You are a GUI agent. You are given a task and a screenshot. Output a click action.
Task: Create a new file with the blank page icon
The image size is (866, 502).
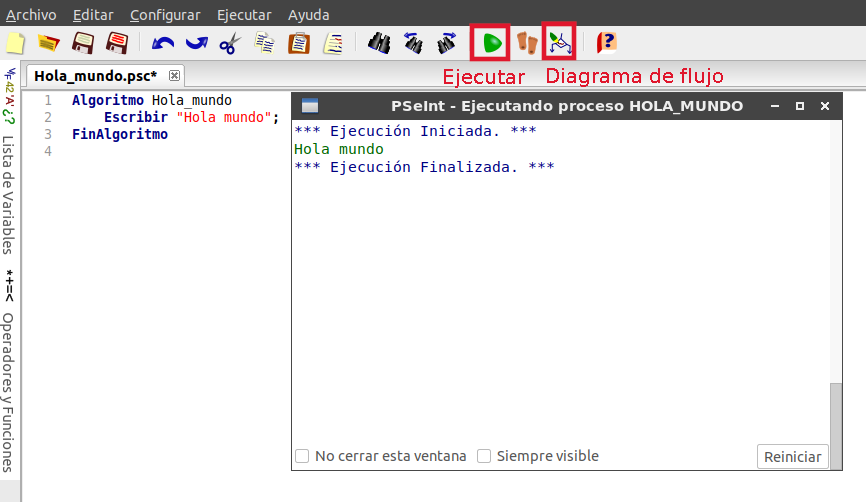[x=15, y=43]
